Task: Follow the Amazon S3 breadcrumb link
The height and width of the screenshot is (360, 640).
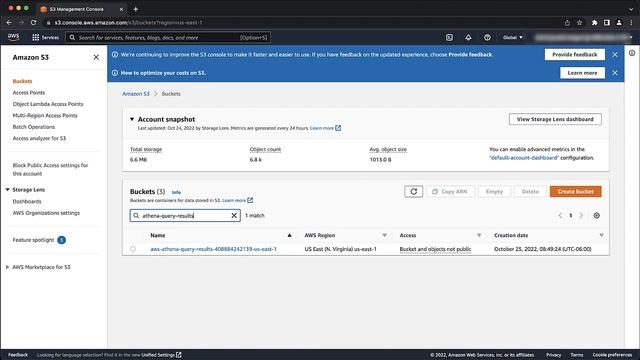Action: [x=136, y=94]
